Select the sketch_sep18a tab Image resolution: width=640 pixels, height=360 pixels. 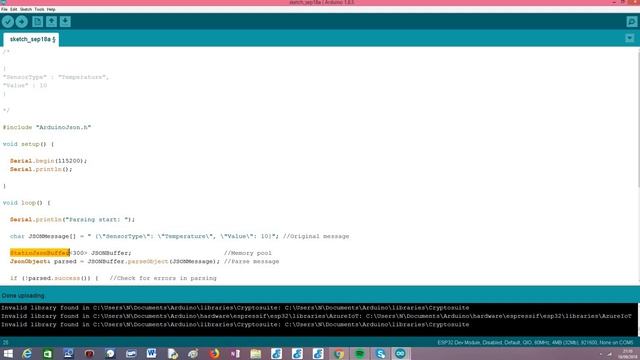(x=31, y=40)
